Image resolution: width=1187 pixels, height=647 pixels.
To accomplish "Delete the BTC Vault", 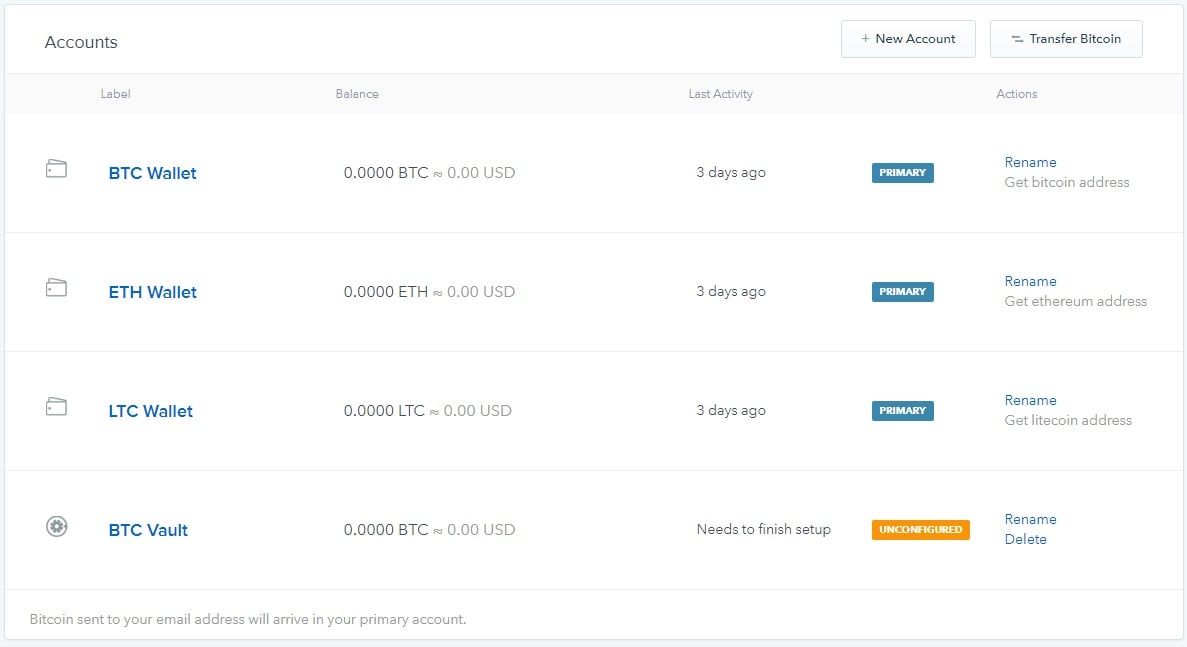I will coord(1026,539).
